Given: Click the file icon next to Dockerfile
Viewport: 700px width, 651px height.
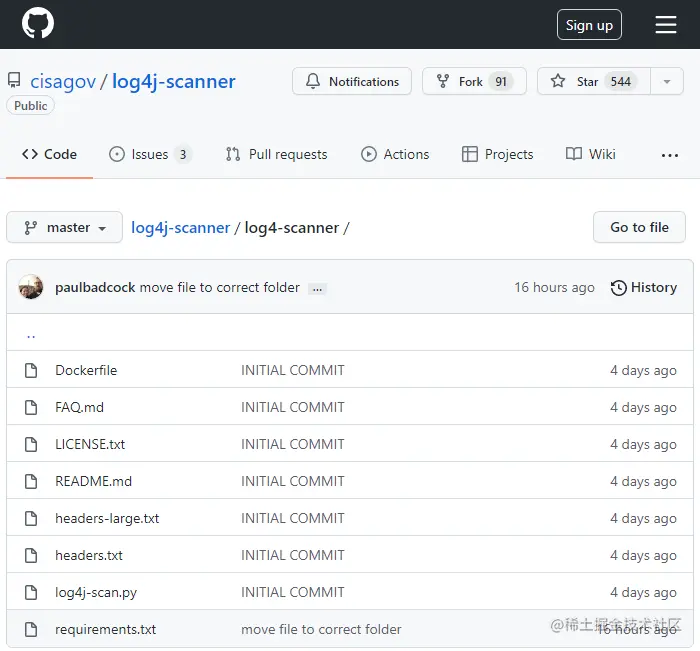Looking at the screenshot, I should (x=31, y=370).
